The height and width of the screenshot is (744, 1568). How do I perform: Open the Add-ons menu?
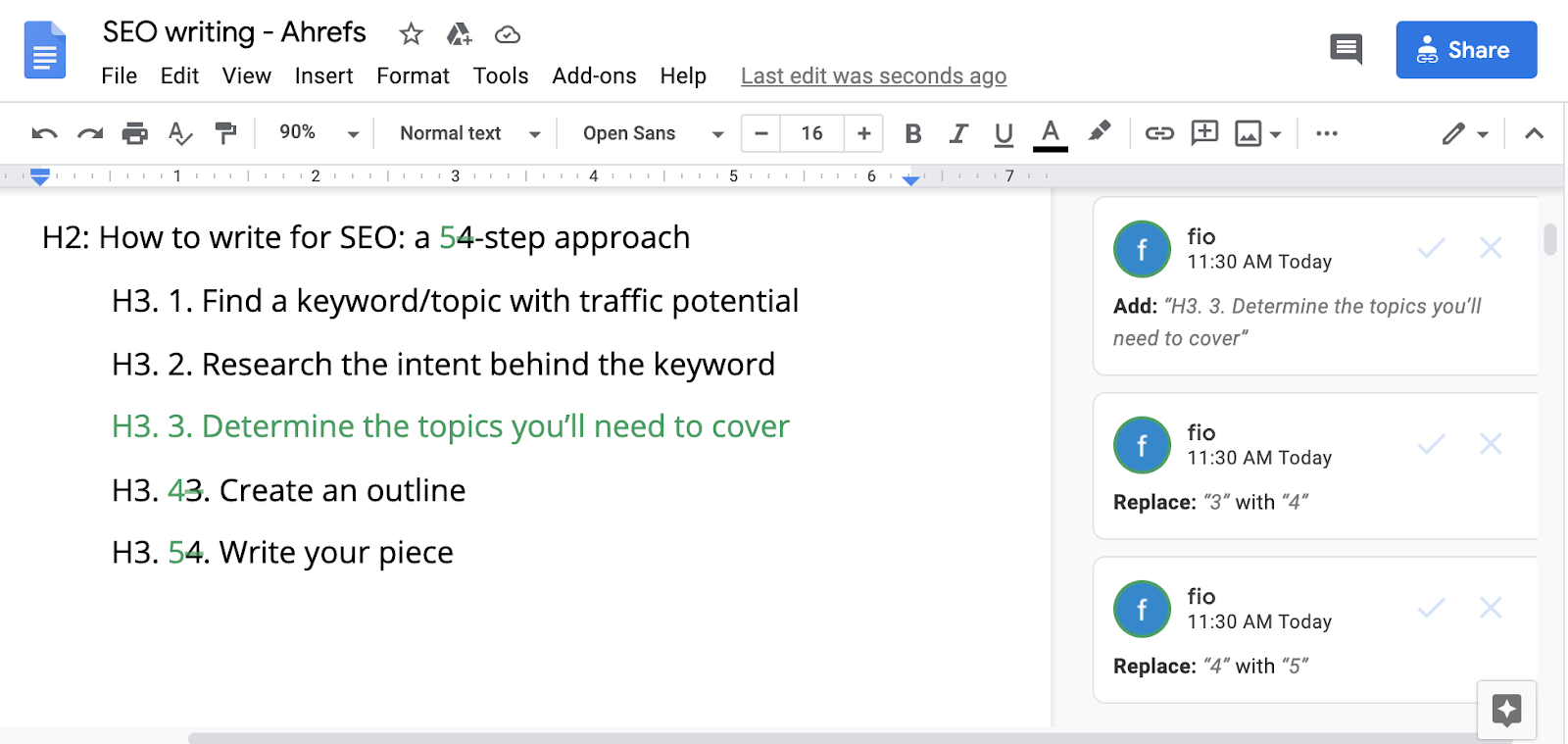594,75
